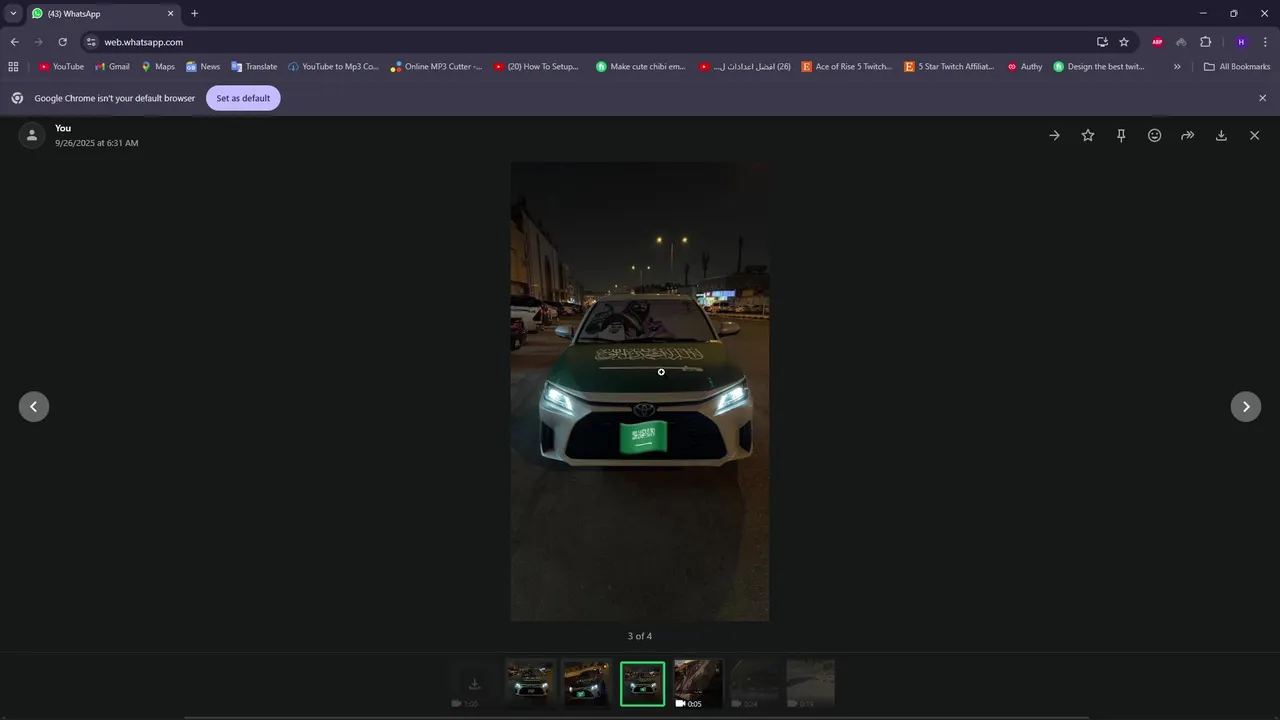Go to message using the arrow icon
Image resolution: width=1280 pixels, height=720 pixels.
click(1054, 135)
